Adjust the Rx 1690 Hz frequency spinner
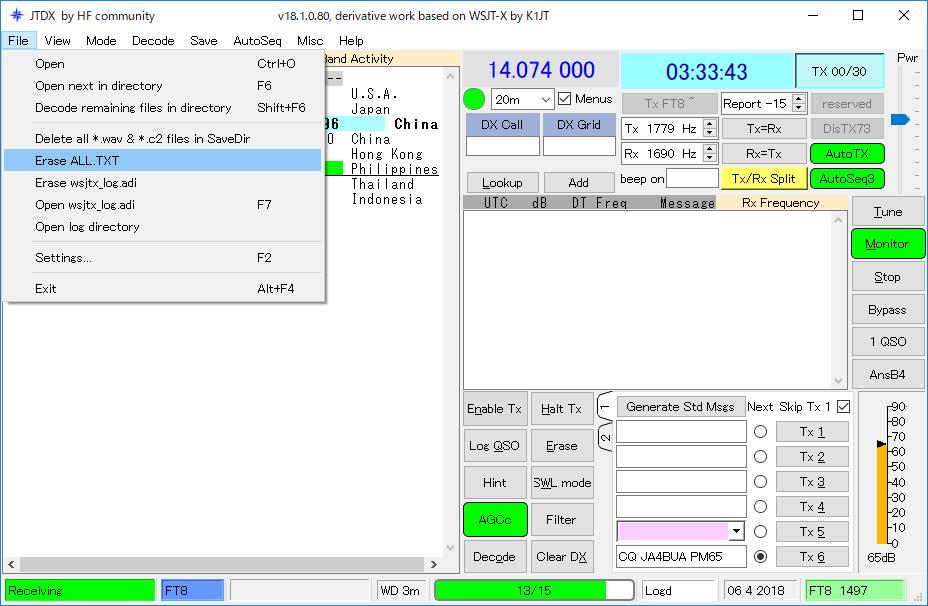 (710, 153)
